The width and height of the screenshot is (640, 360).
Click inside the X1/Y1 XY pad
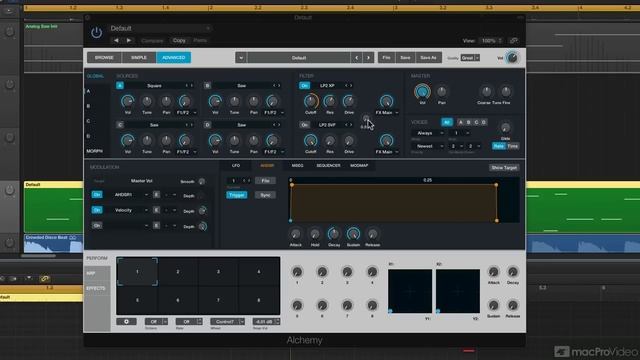click(410, 291)
